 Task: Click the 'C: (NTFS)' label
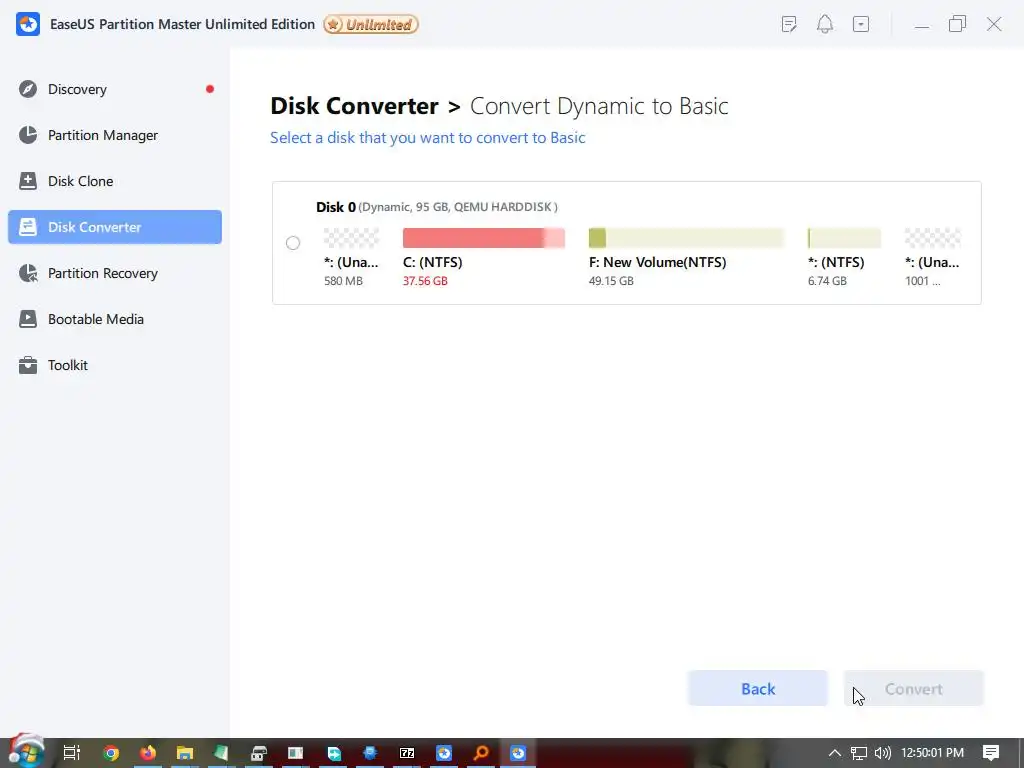(x=432, y=262)
